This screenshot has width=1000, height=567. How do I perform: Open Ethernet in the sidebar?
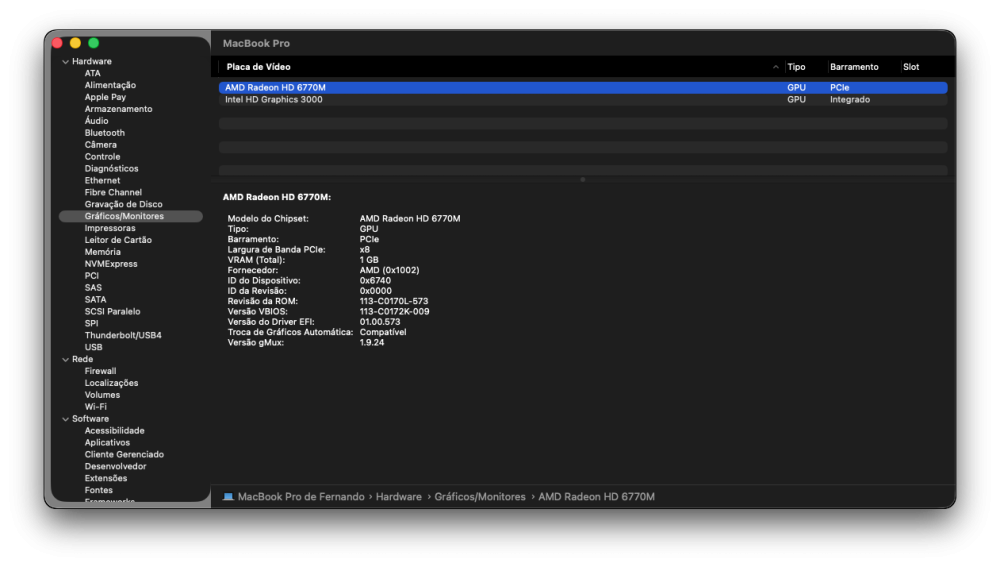point(102,180)
